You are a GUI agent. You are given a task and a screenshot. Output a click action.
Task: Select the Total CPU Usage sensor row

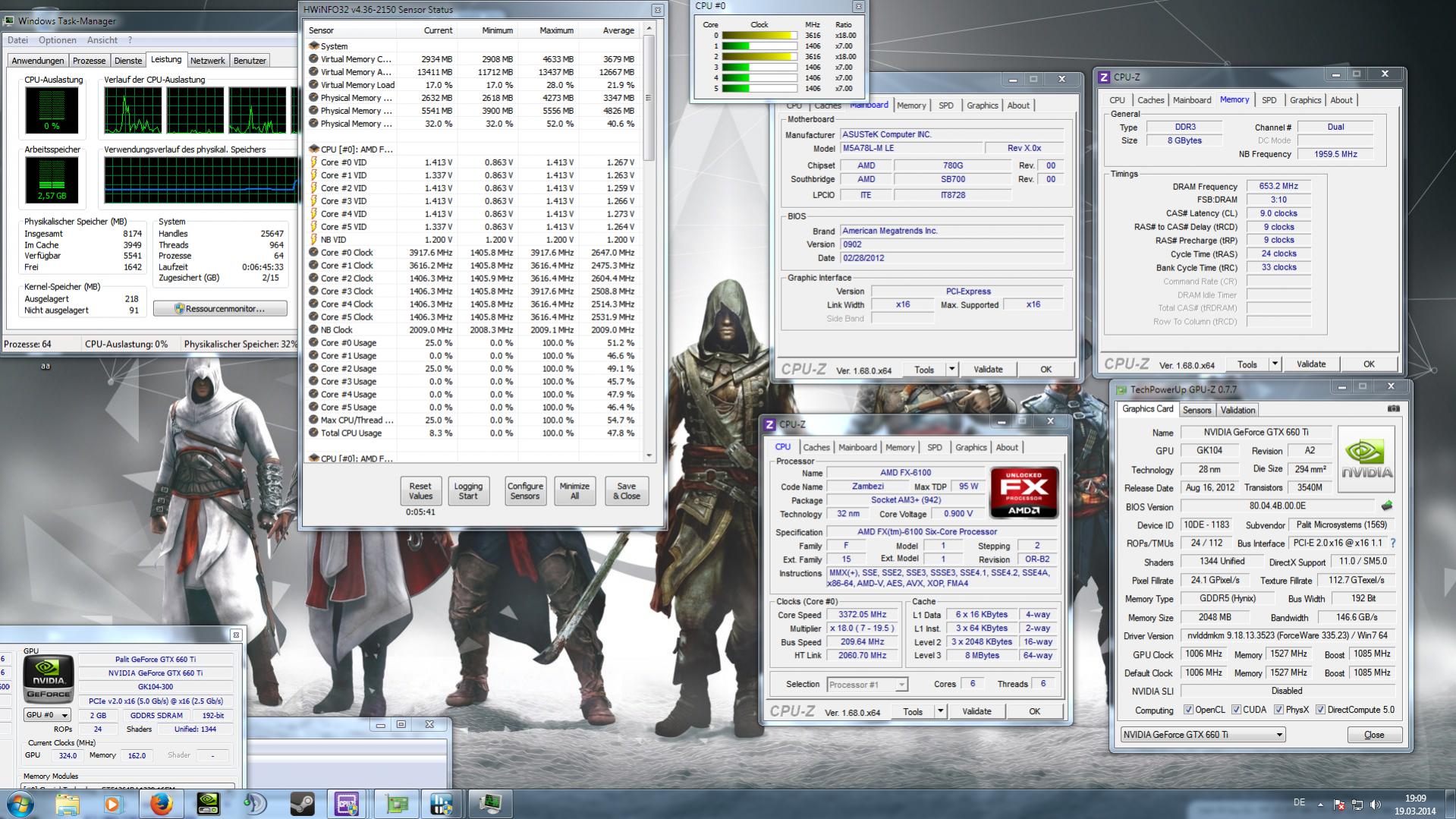pos(473,433)
